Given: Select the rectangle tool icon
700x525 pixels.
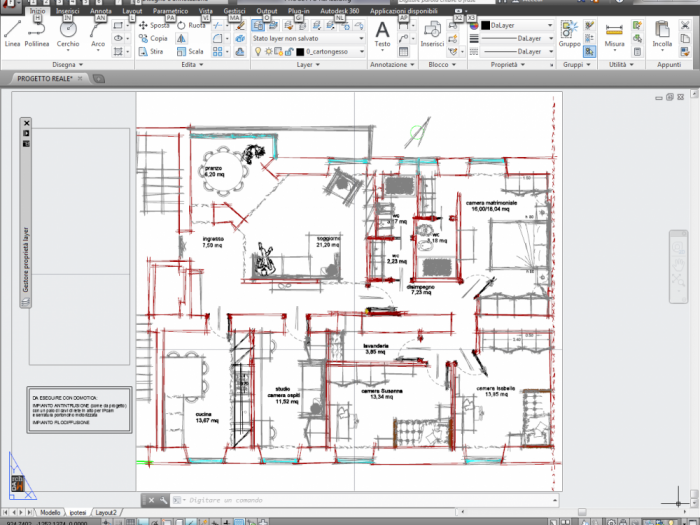Looking at the screenshot, I should tap(118, 25).
